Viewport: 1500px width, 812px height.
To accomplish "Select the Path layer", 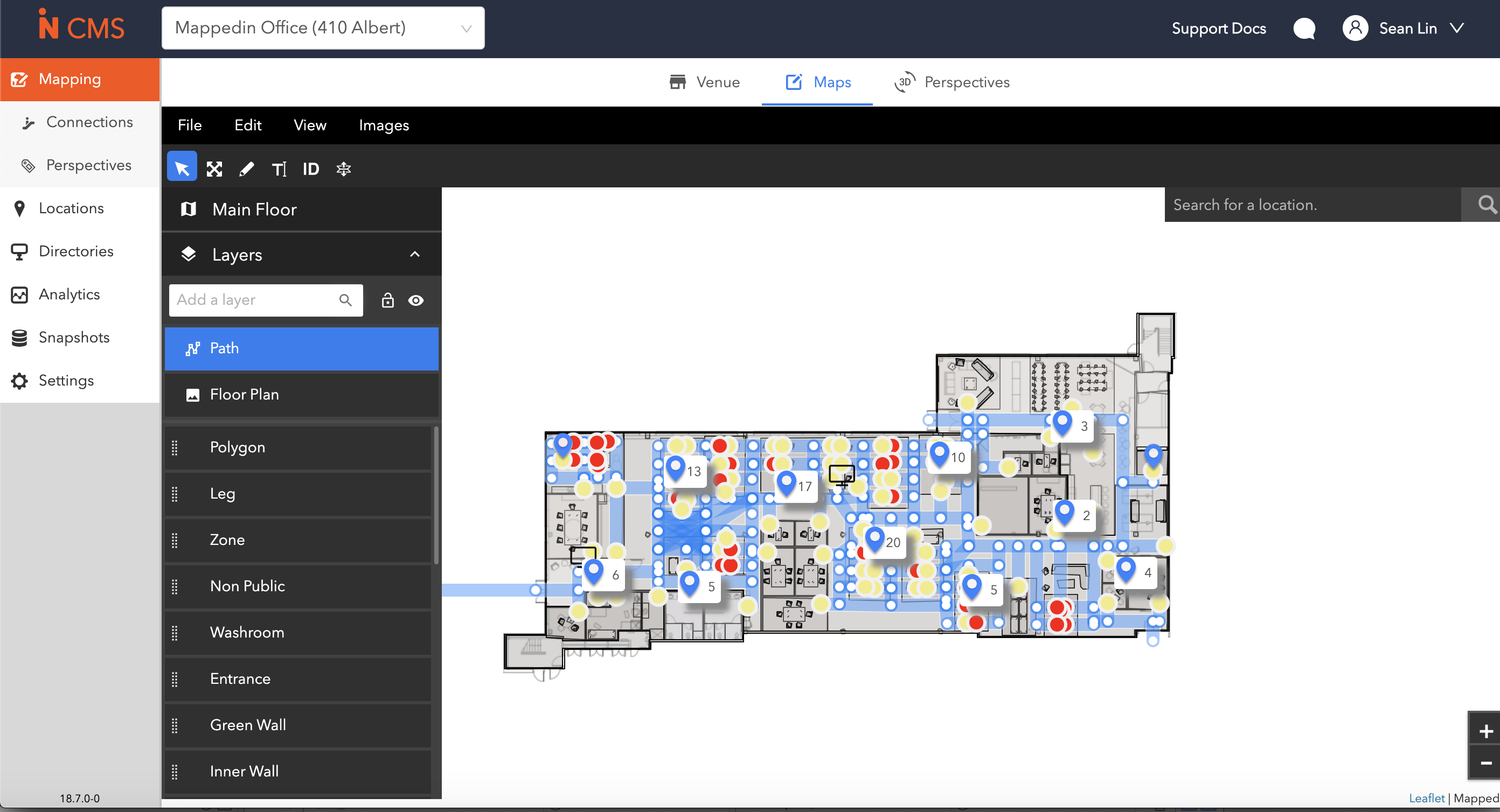I will 302,348.
